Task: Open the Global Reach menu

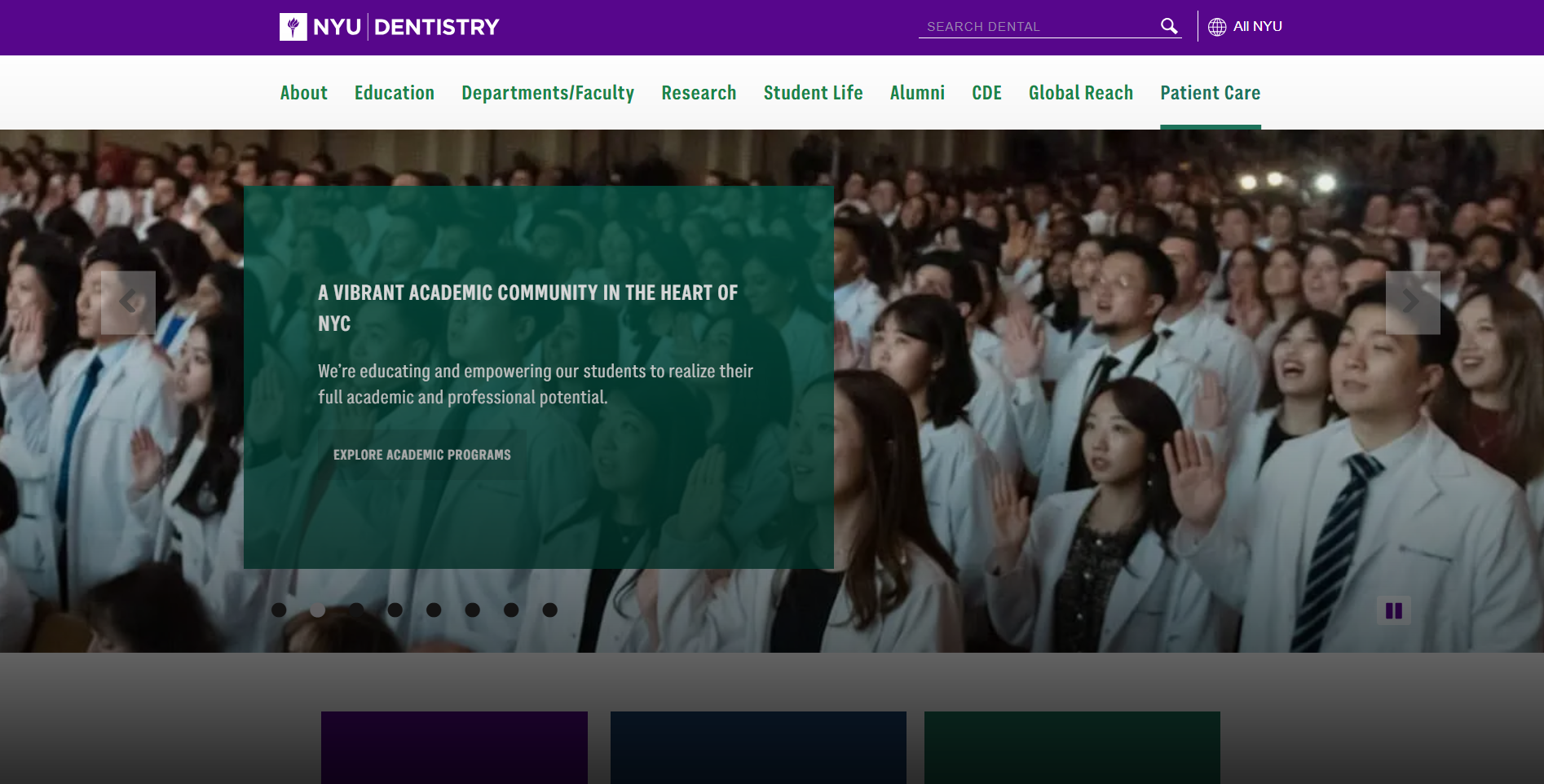Action: click(x=1081, y=93)
